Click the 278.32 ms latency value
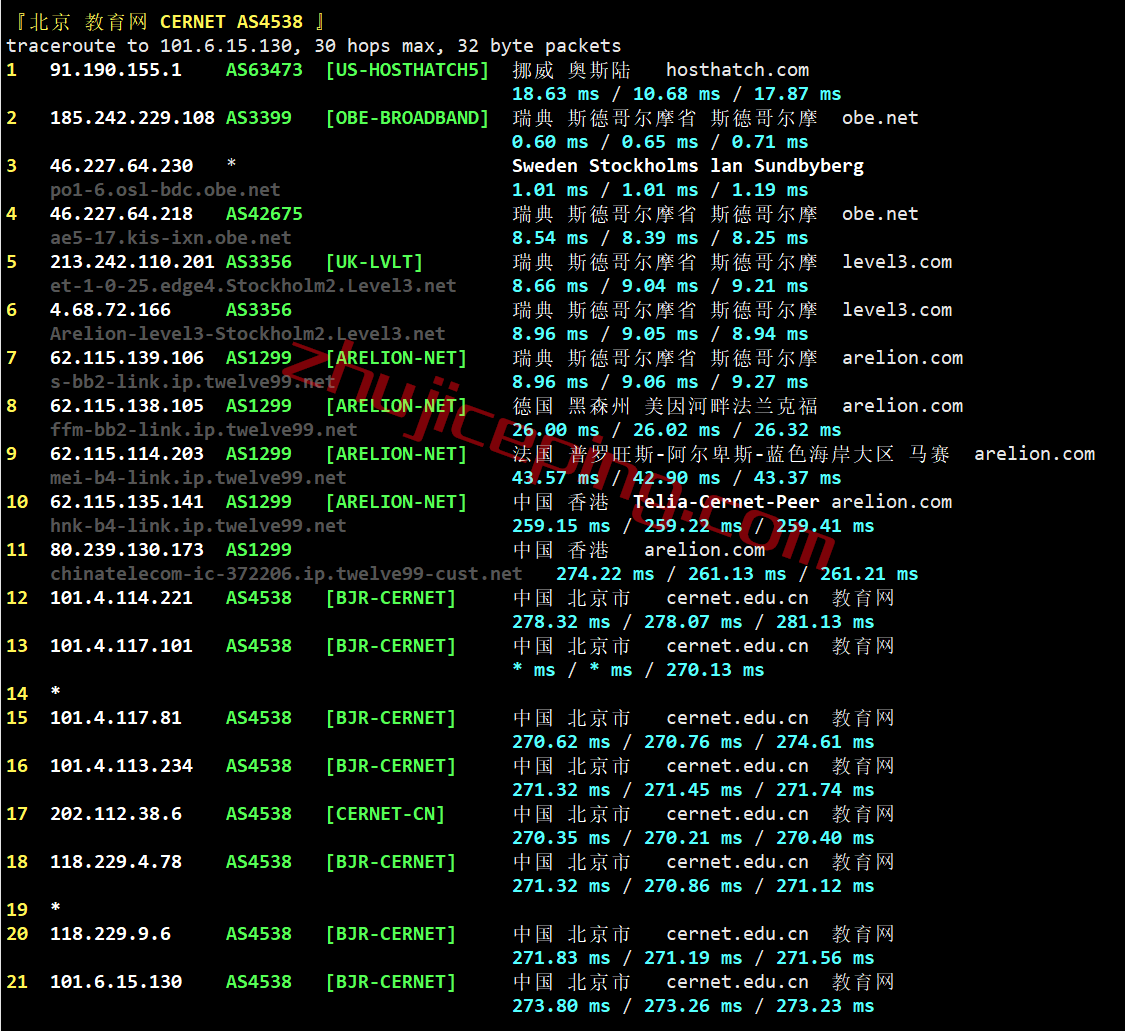Viewport: 1125px width, 1031px height. [561, 623]
